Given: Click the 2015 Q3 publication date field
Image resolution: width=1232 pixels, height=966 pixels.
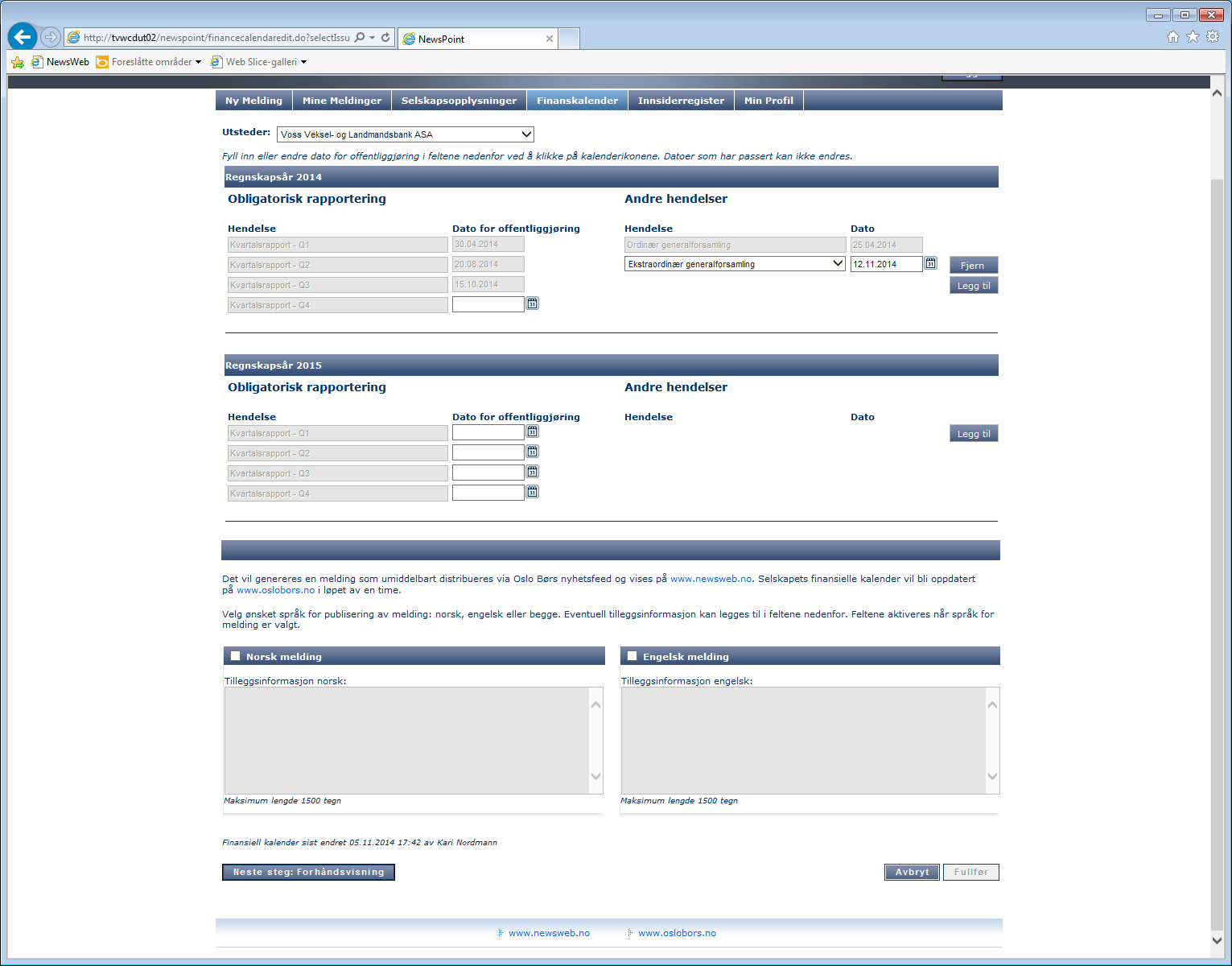Looking at the screenshot, I should click(x=488, y=473).
